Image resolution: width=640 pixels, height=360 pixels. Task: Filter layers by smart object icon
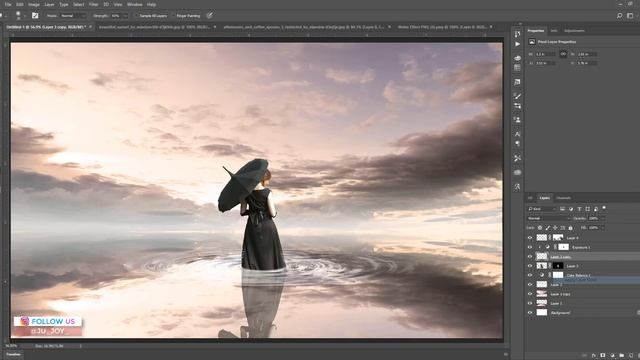[x=596, y=209]
